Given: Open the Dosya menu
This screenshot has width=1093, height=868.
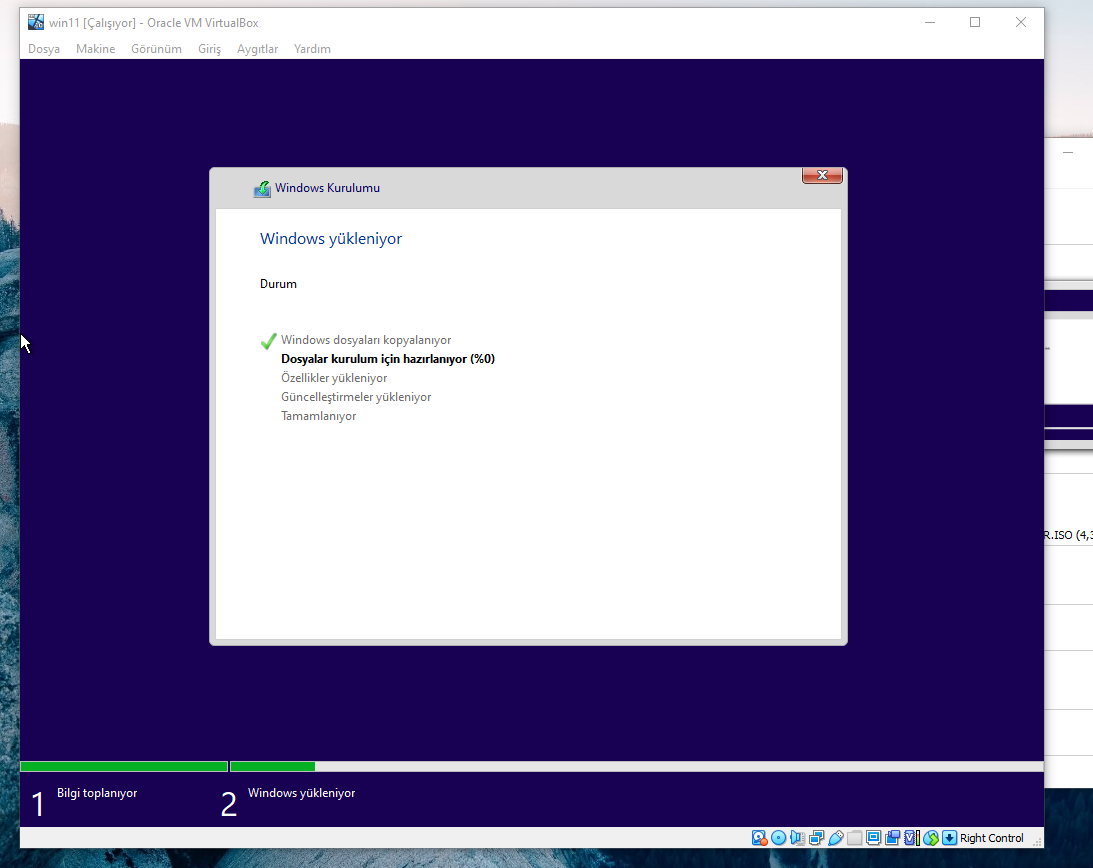Looking at the screenshot, I should point(44,49).
